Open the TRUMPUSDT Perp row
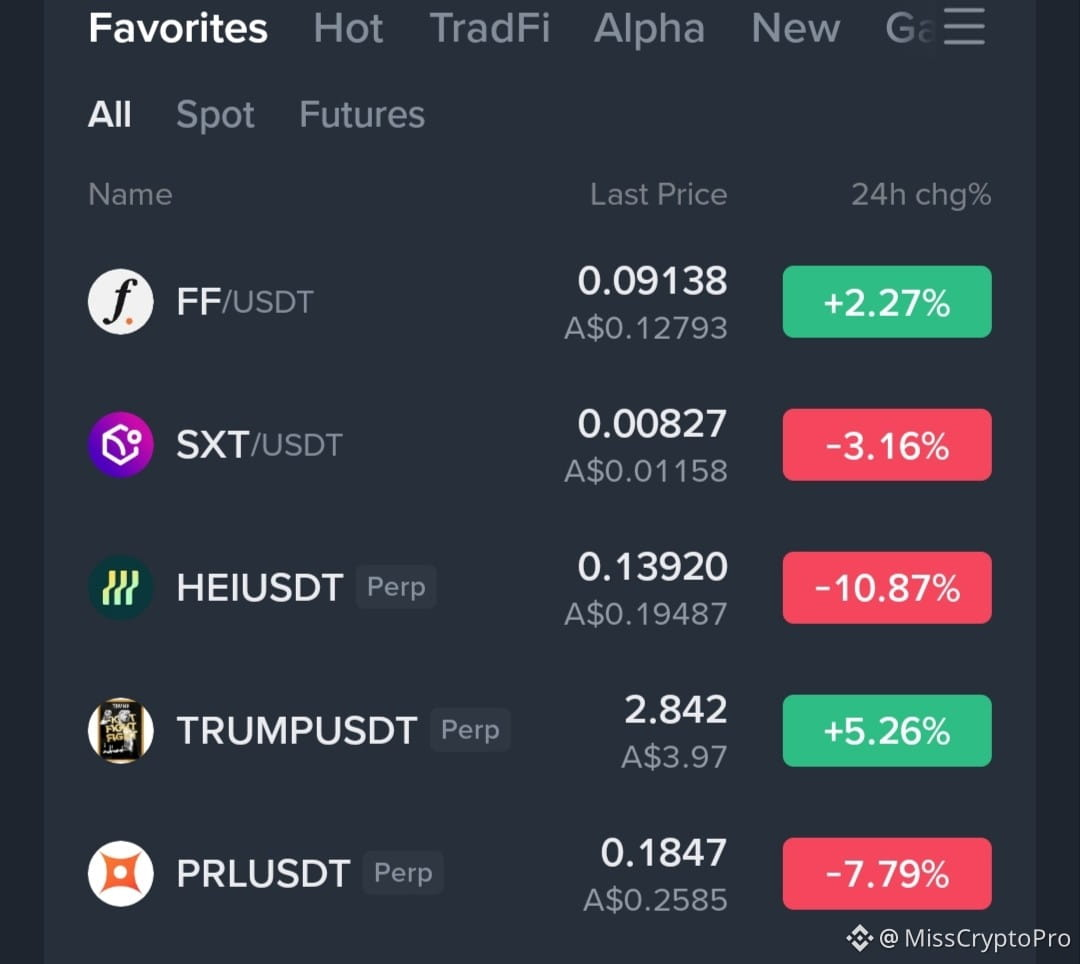The width and height of the screenshot is (1080, 964). coord(540,731)
